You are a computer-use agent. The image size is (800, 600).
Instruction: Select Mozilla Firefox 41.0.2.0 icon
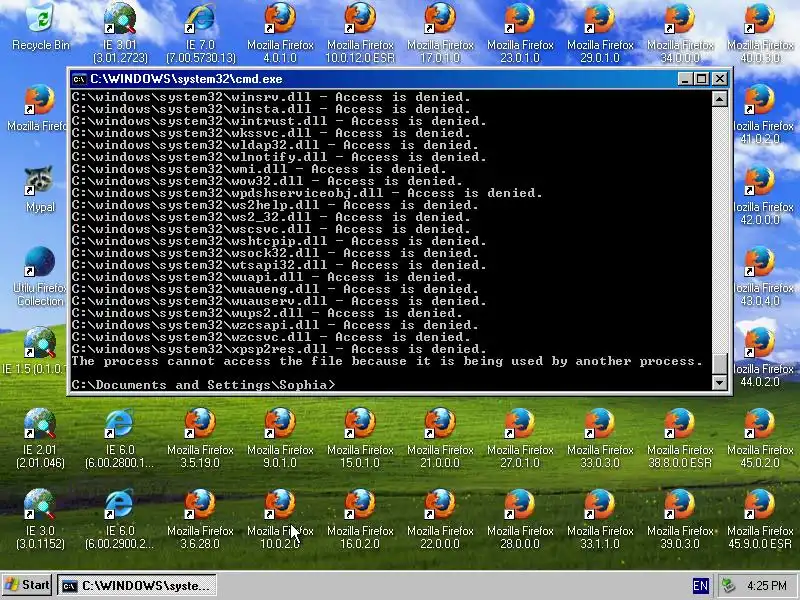pos(760,114)
